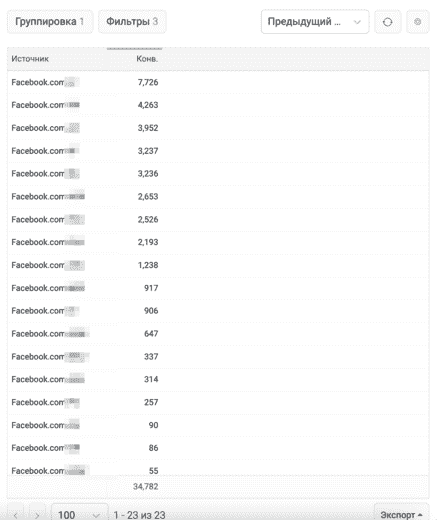Image resolution: width=437 pixels, height=520 pixels.
Task: Click the refresh icon button
Action: [387, 22]
